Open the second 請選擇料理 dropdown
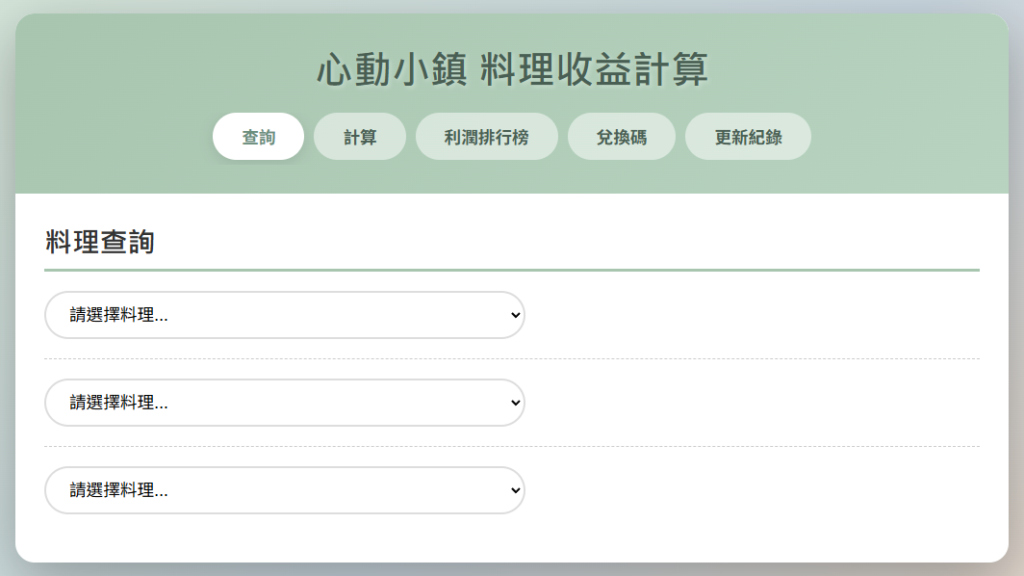This screenshot has width=1024, height=576. click(x=283, y=402)
